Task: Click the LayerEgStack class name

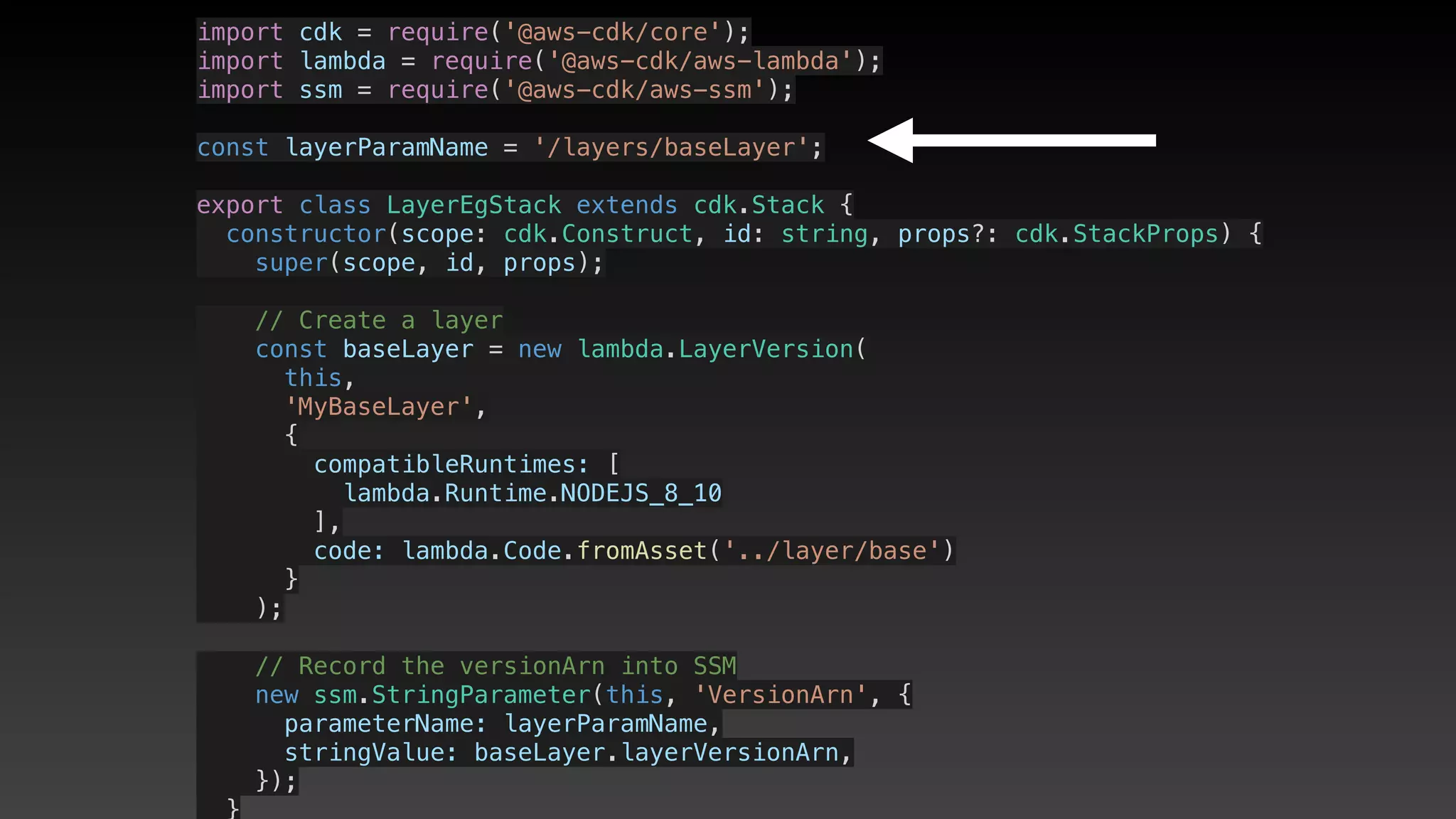Action: point(473,205)
